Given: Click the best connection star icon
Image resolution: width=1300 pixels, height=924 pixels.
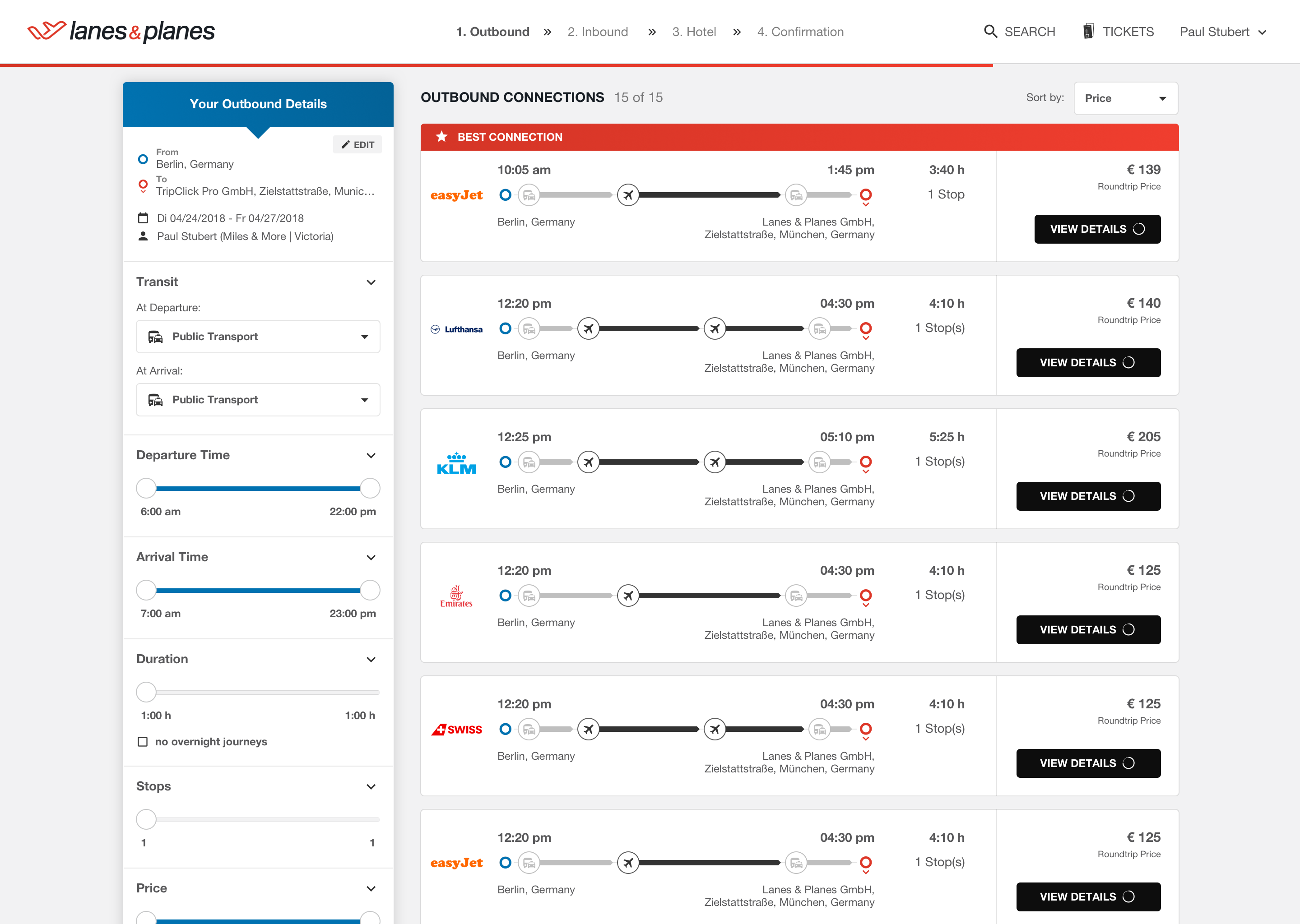Looking at the screenshot, I should (x=441, y=137).
